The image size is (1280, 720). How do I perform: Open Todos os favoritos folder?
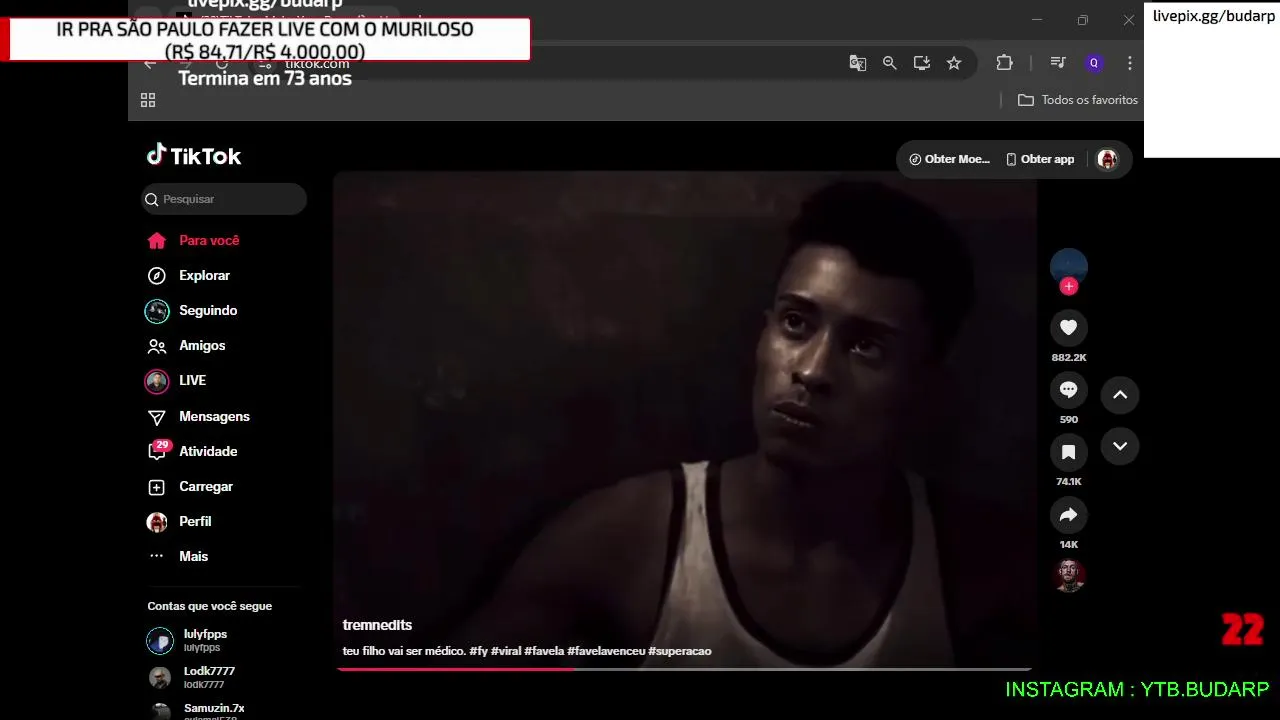(x=1078, y=100)
